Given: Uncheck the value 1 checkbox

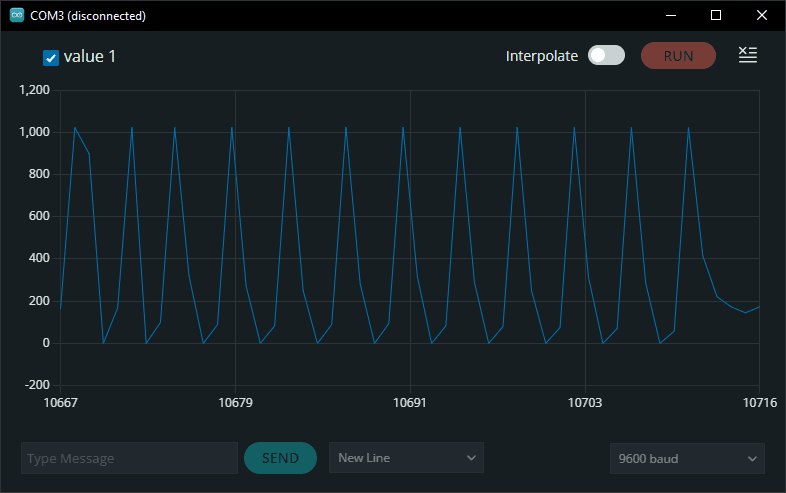Looking at the screenshot, I should [51, 58].
